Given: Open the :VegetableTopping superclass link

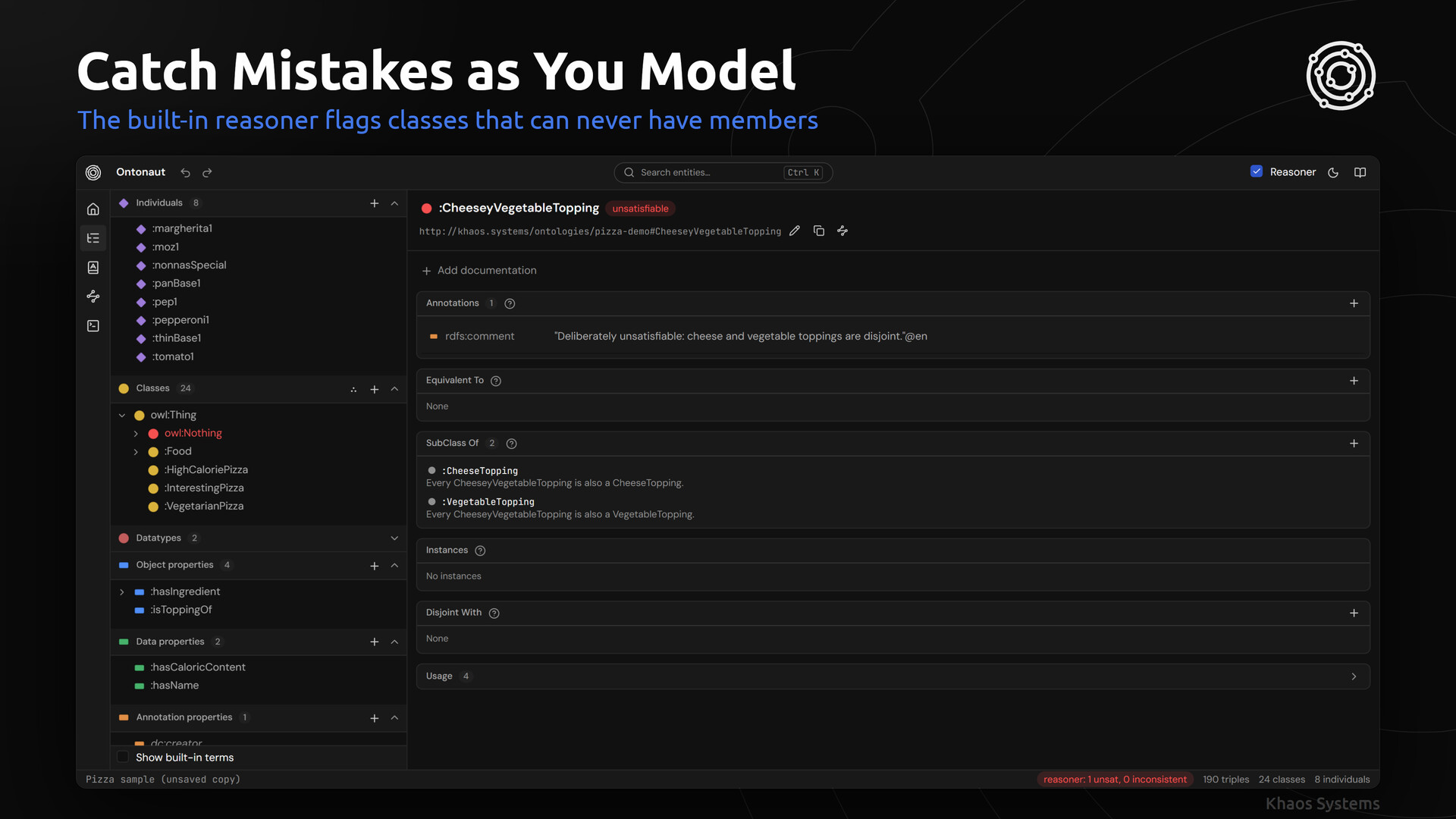Looking at the screenshot, I should pyautogui.click(x=488, y=502).
